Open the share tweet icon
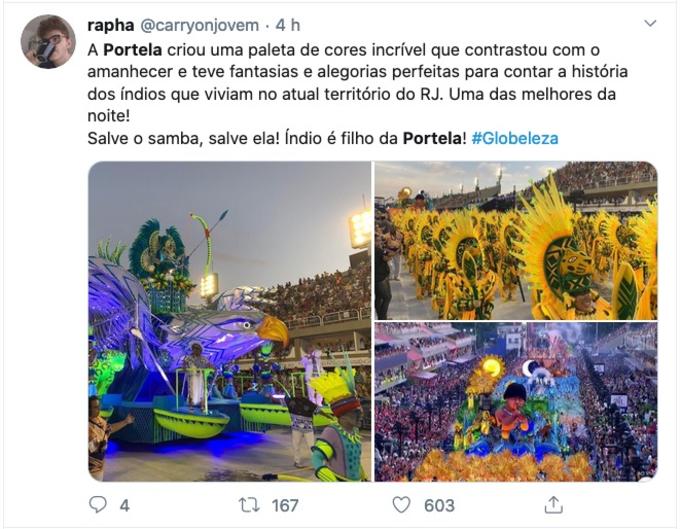The image size is (680, 529). click(x=552, y=505)
